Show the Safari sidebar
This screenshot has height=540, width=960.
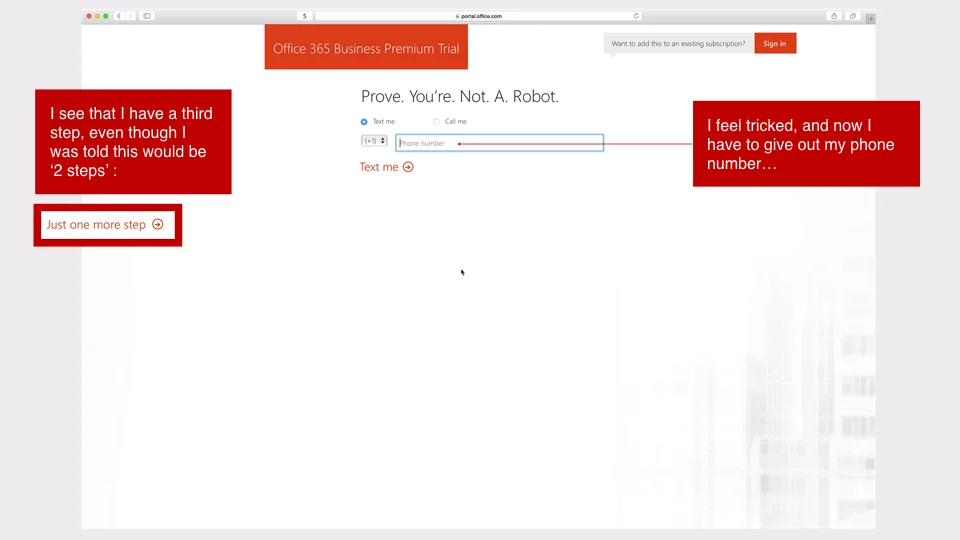(x=147, y=16)
